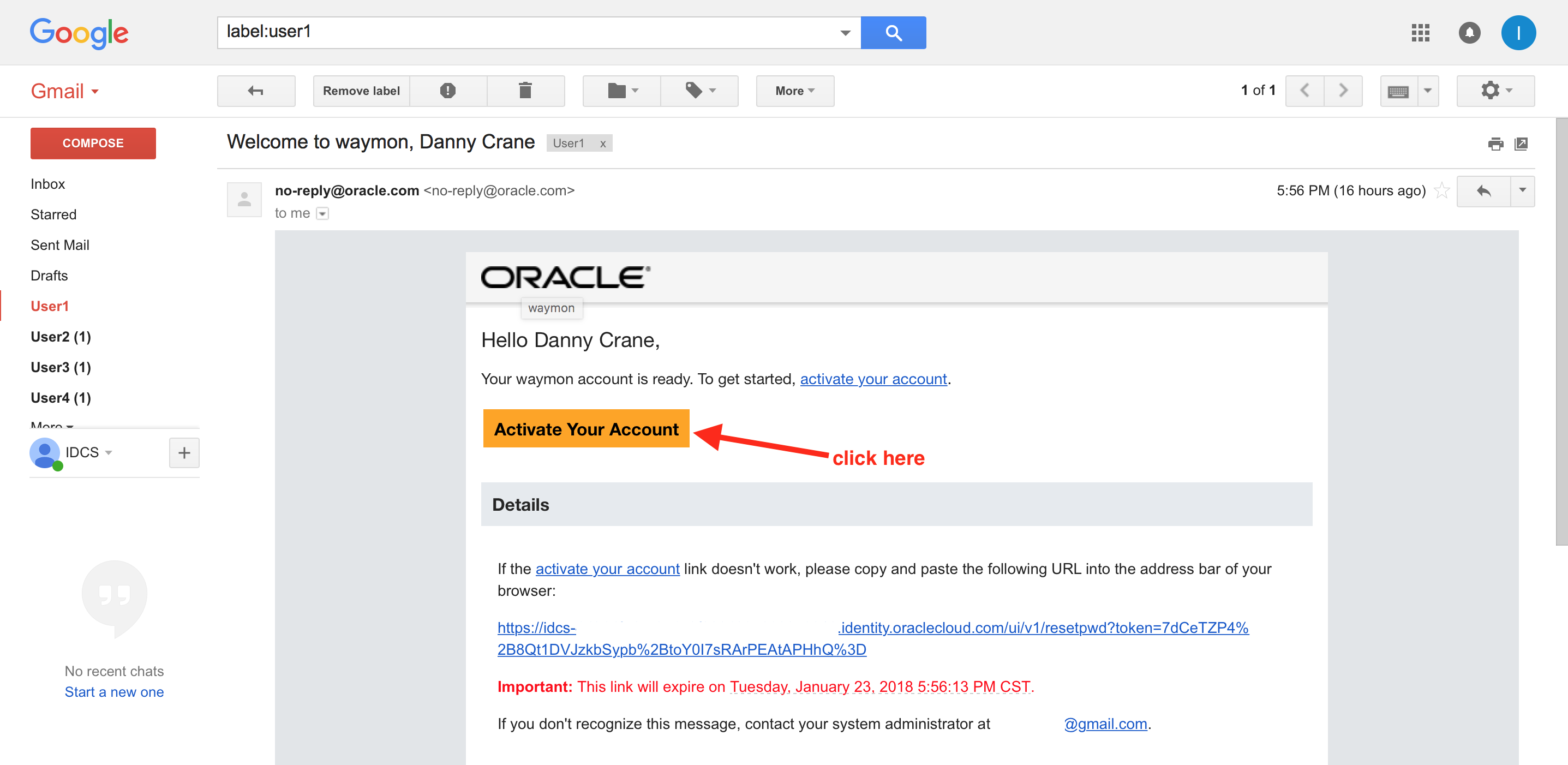Screen dimensions: 1568x765
Task: Click IDCS chat profile avatar
Action: point(45,453)
